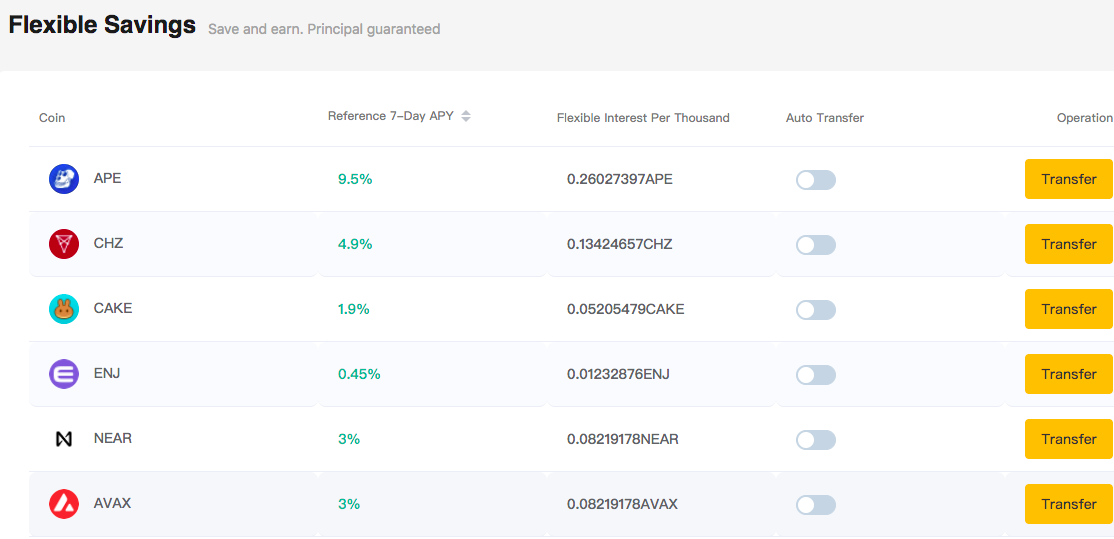Image resolution: width=1114 pixels, height=539 pixels.
Task: Transfer CAKE into flexible savings
Action: click(1069, 309)
